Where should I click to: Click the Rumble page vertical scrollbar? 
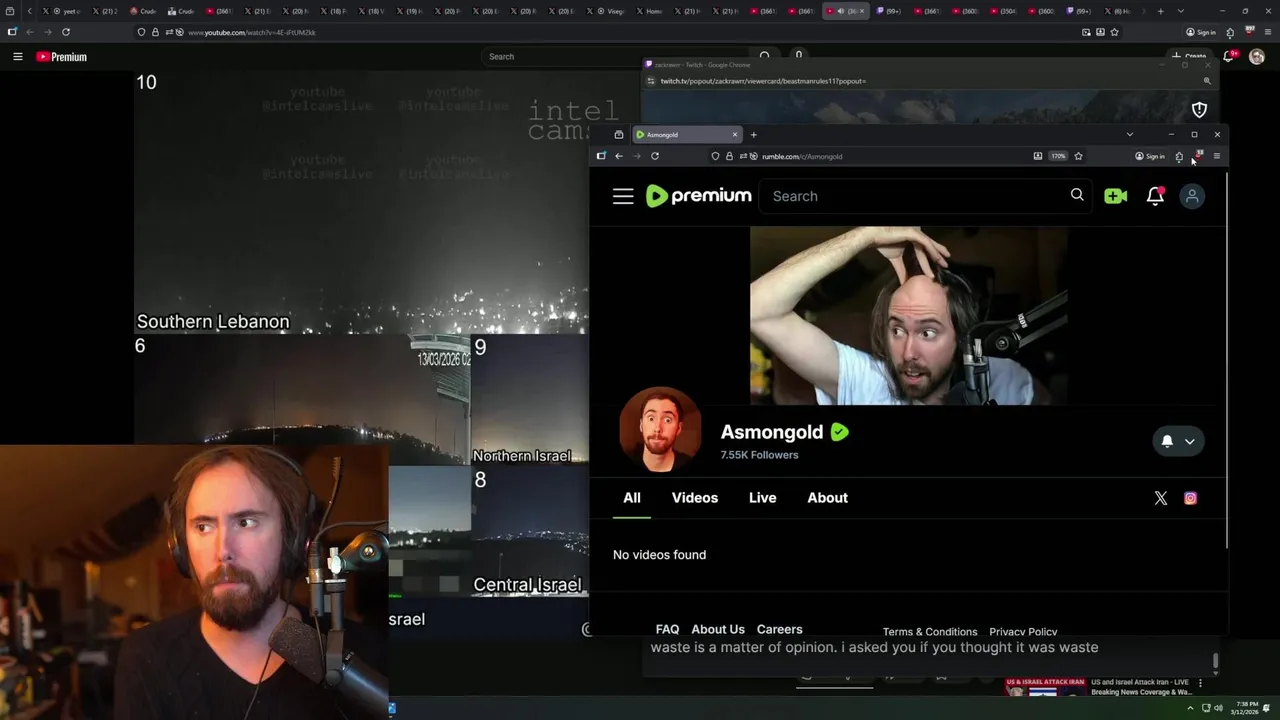point(1226,360)
